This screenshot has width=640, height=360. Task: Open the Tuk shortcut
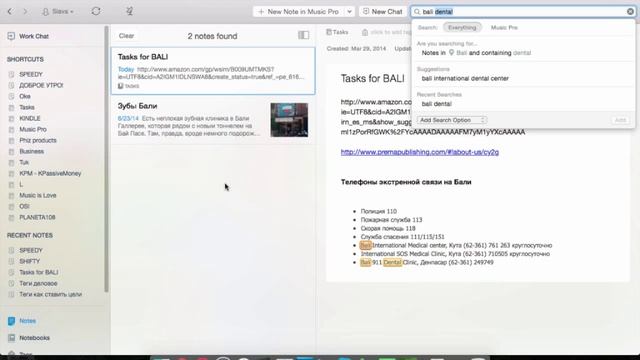24,162
